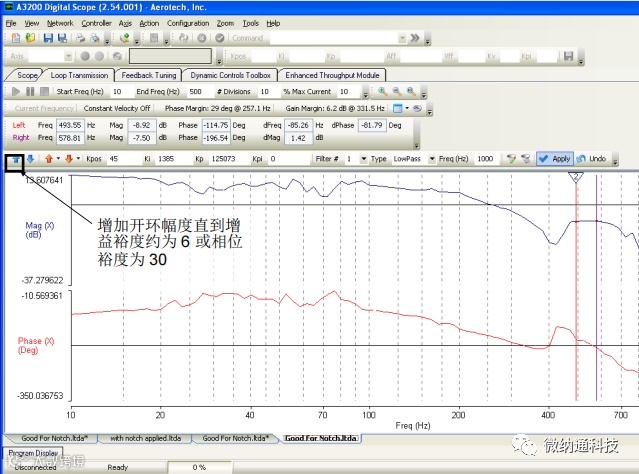Click the New file icon
The height and width of the screenshot is (474, 639).
coord(15,38)
